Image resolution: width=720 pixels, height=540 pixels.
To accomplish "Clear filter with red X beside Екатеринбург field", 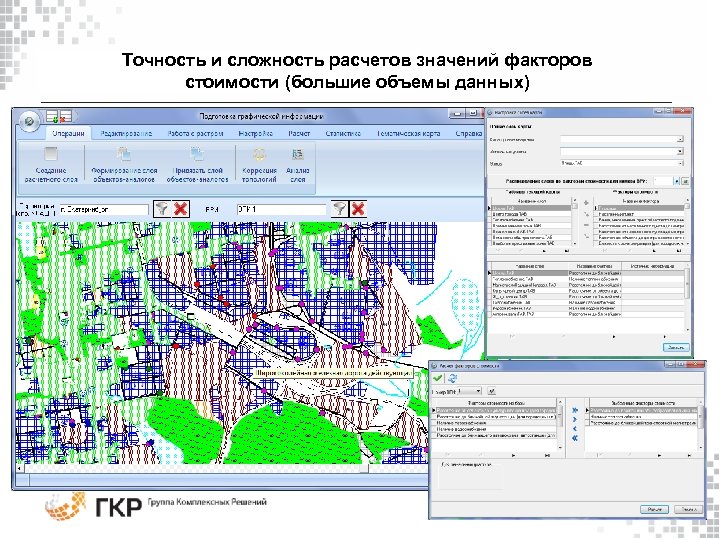I will pos(180,209).
